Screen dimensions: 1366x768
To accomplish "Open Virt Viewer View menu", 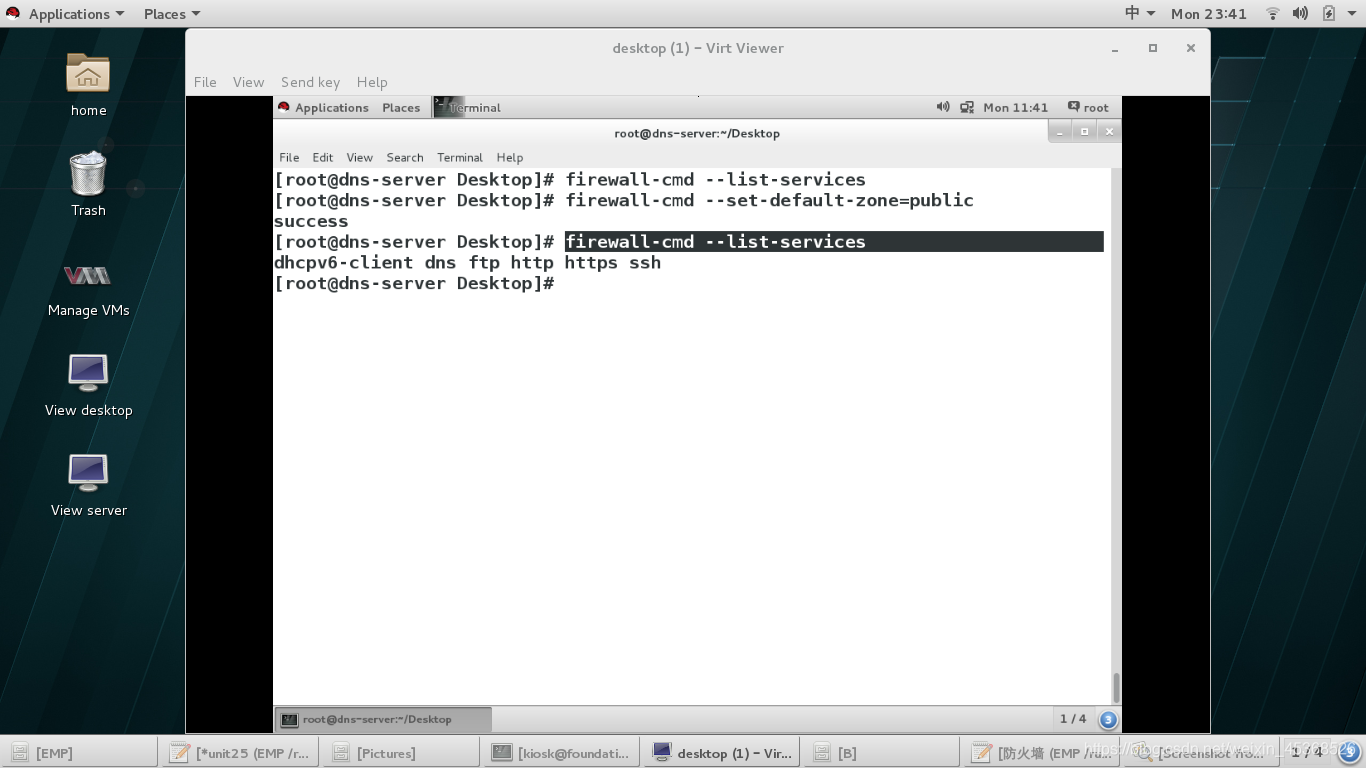I will click(248, 82).
